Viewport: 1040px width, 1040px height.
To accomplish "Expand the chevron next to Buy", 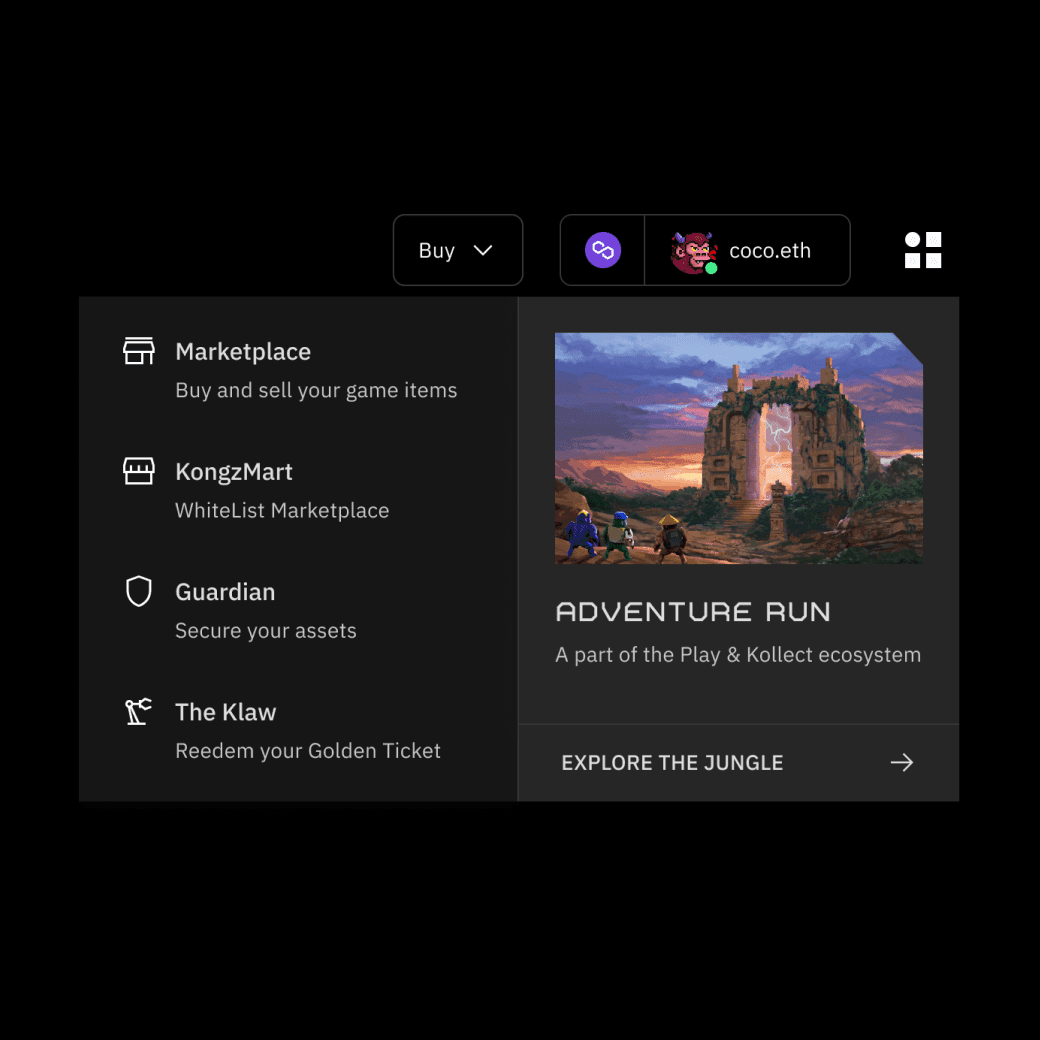I will [483, 250].
